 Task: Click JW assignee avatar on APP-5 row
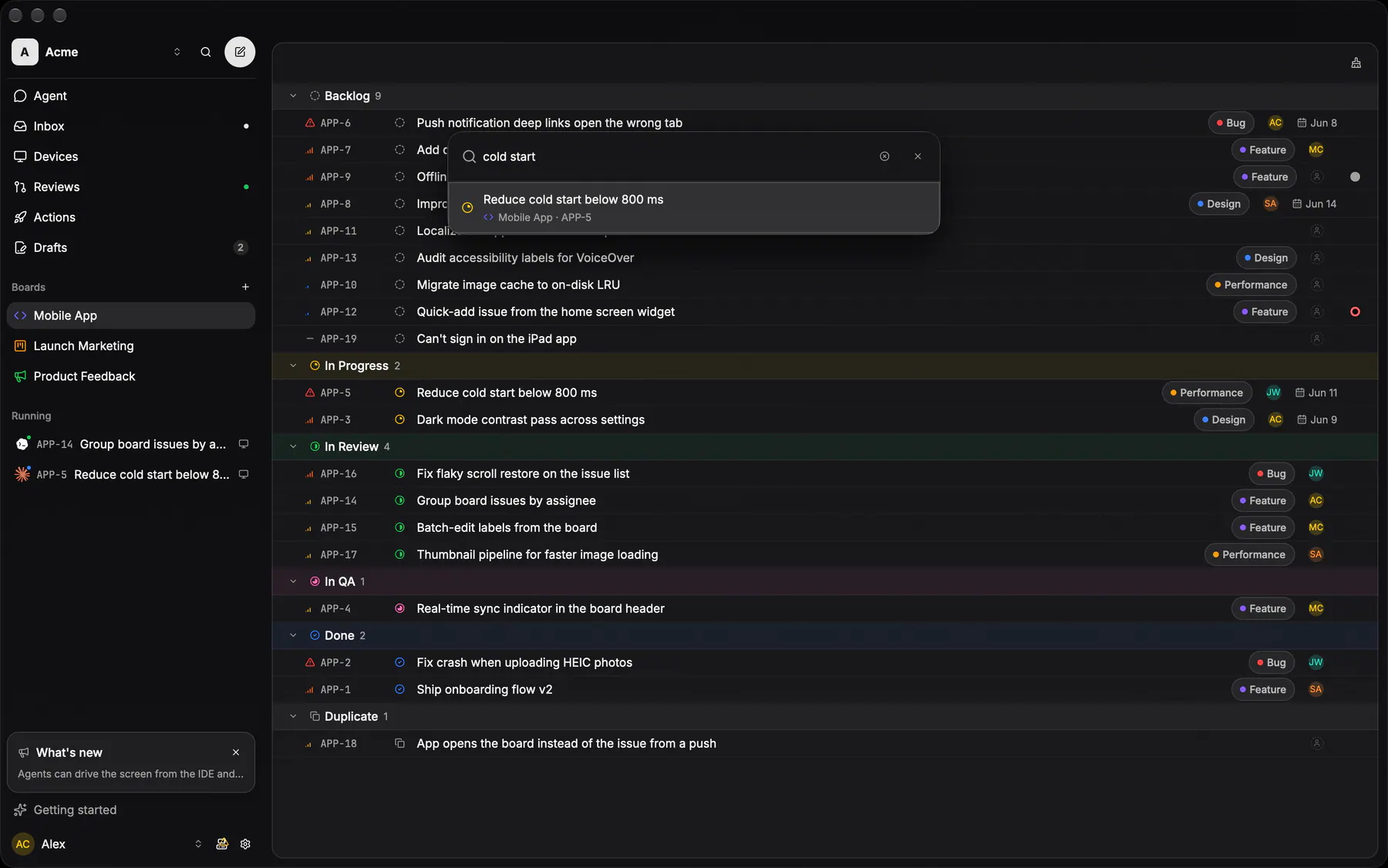pyautogui.click(x=1273, y=392)
